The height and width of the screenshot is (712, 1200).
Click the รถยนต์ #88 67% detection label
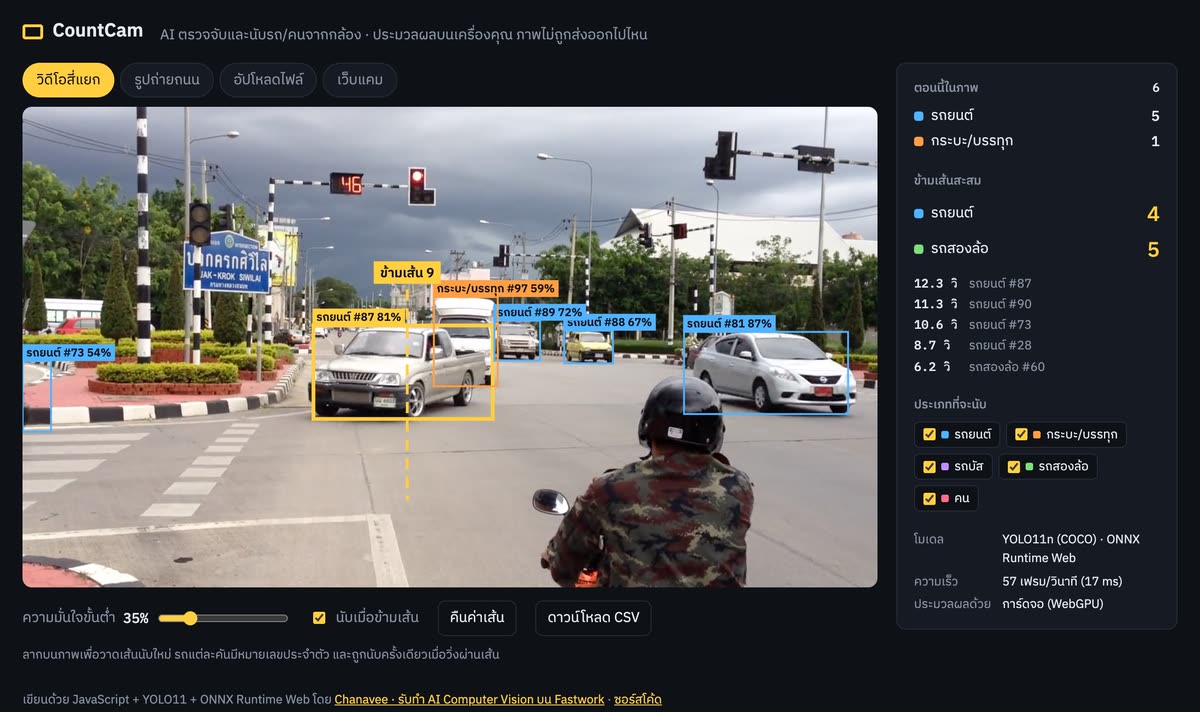609,322
